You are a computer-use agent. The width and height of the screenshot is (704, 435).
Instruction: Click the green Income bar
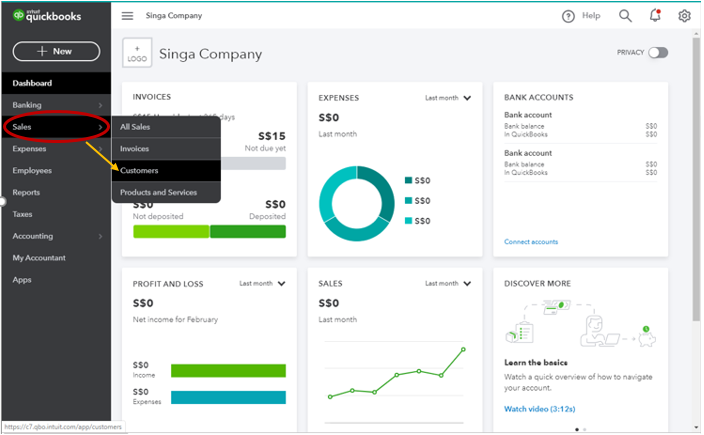coord(228,370)
